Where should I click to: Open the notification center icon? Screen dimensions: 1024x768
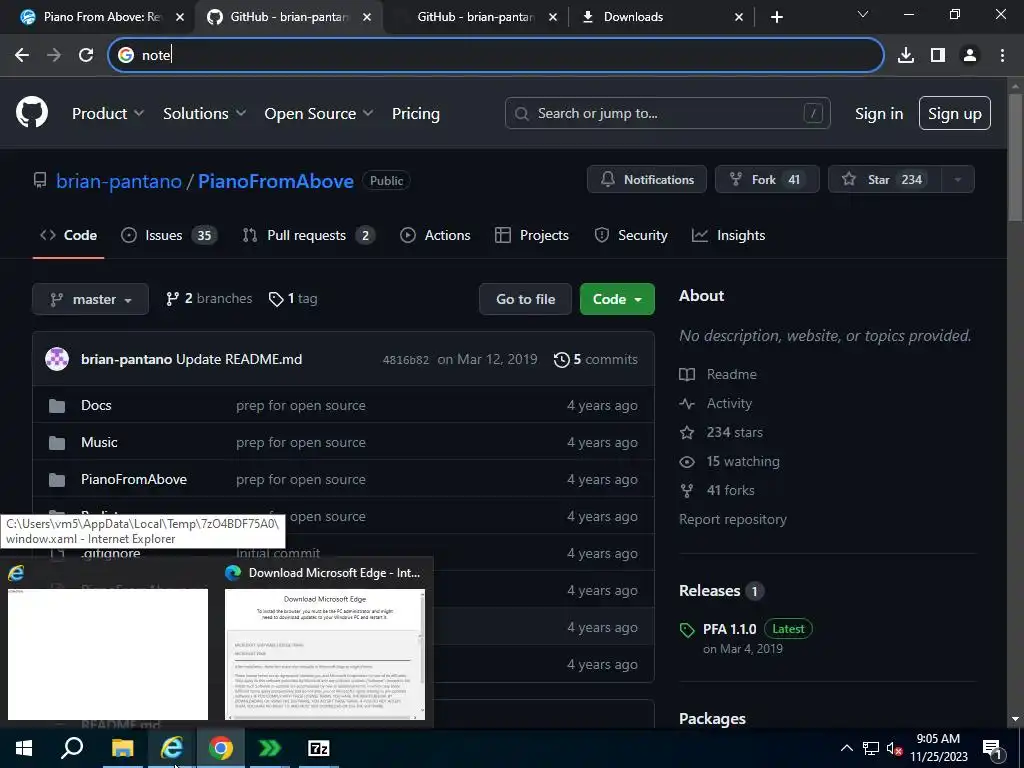click(x=993, y=749)
